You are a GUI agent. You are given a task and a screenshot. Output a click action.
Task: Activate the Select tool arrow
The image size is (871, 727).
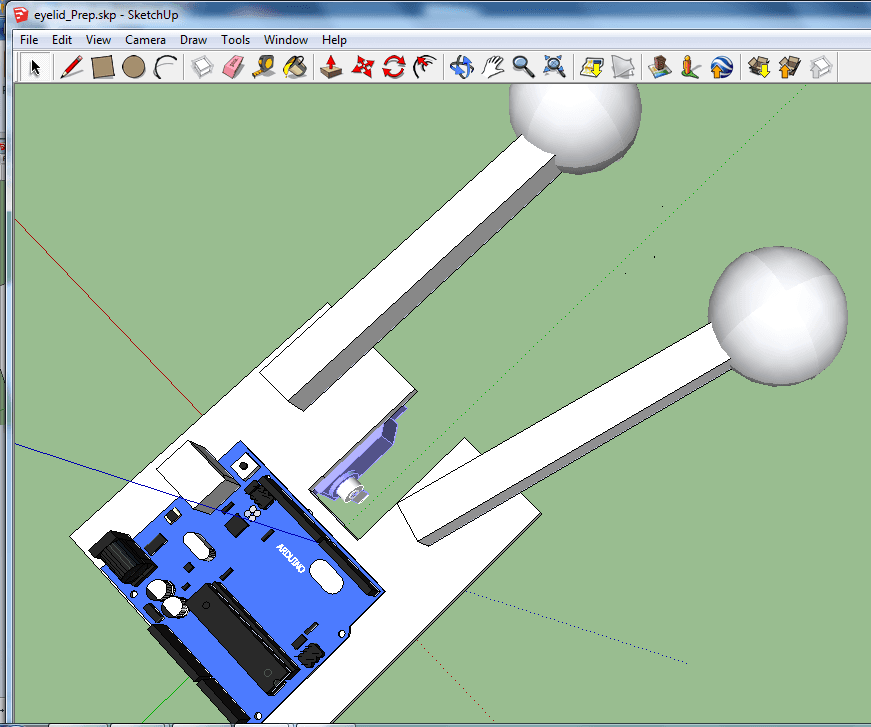pos(34,66)
